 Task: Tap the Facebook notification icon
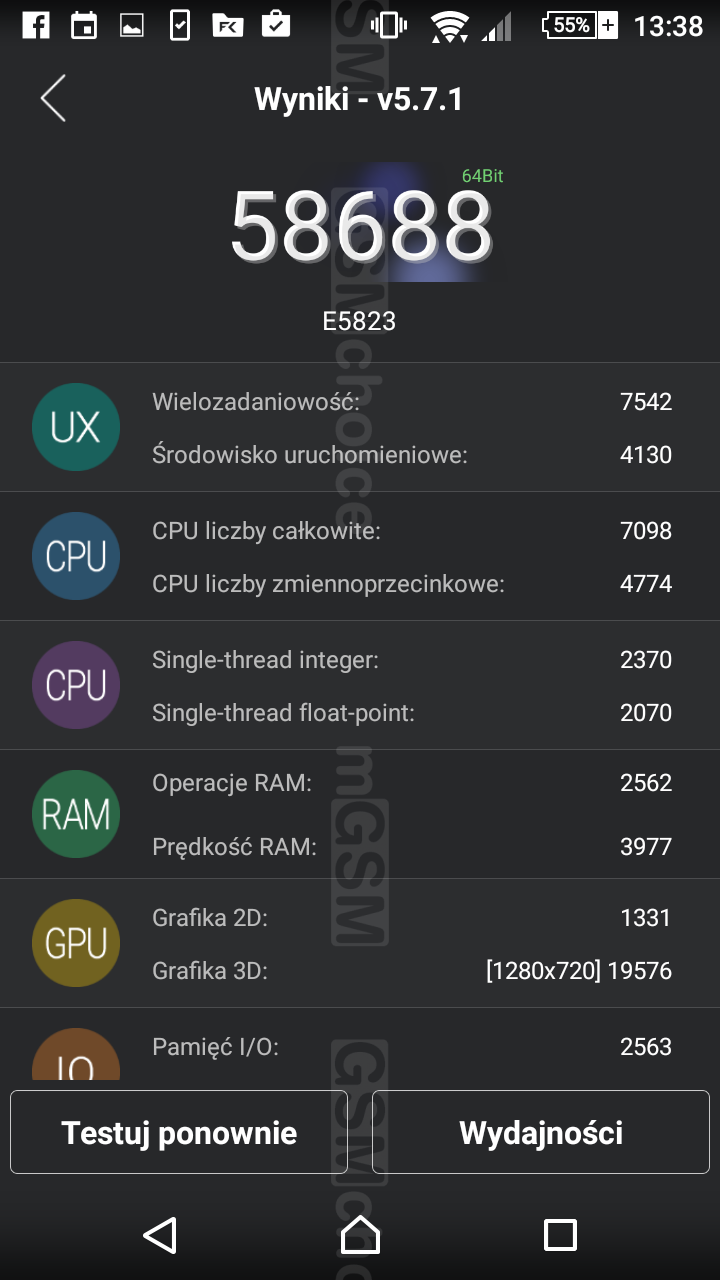click(x=36, y=25)
